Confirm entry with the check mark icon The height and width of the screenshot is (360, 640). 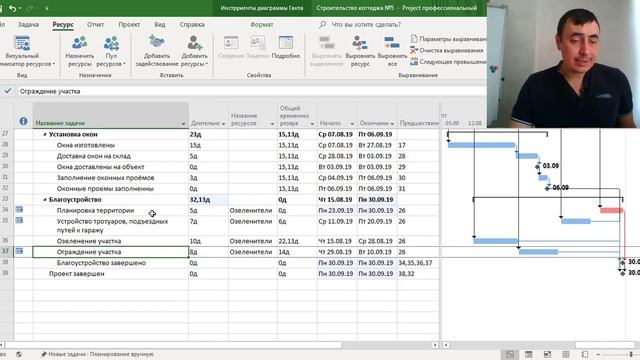pos(7,91)
